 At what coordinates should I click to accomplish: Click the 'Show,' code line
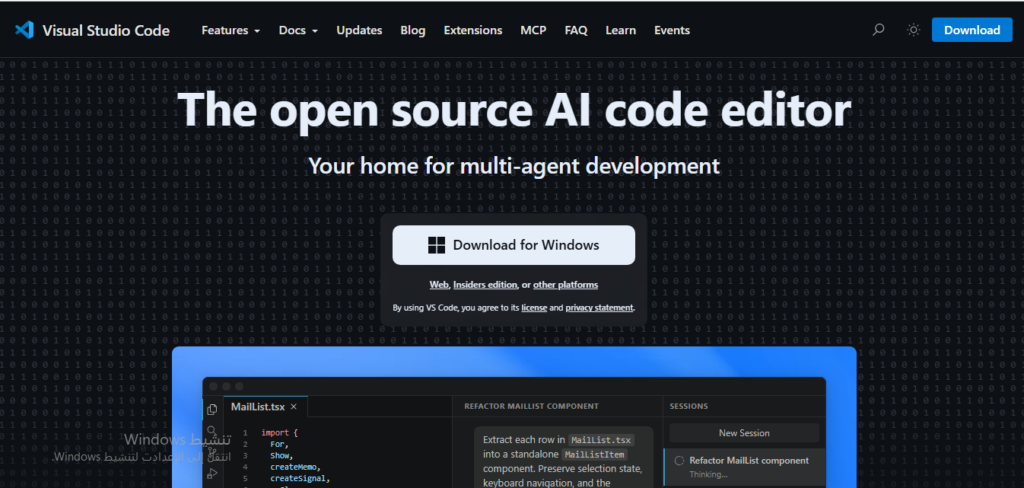(281, 455)
